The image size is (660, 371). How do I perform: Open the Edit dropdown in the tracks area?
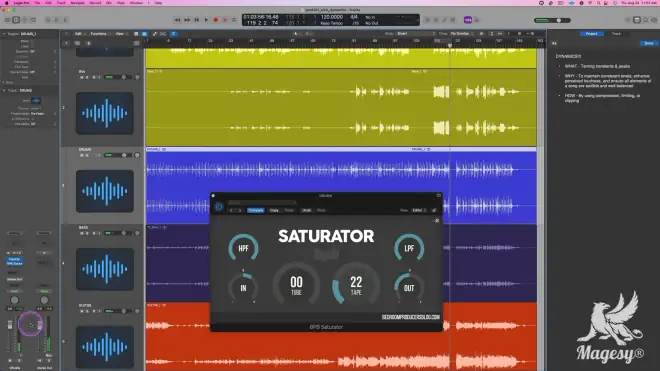pos(80,34)
